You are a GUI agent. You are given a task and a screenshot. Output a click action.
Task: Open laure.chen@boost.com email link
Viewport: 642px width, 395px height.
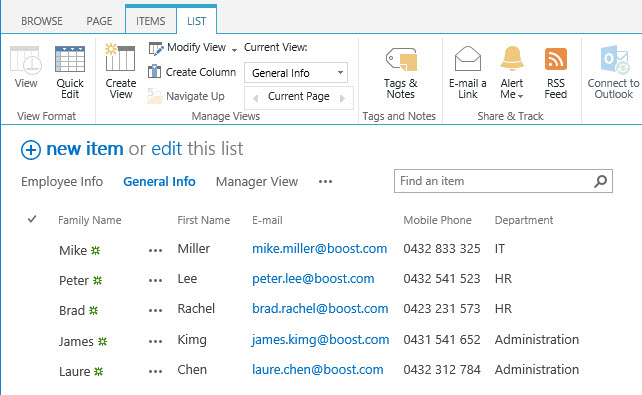click(318, 370)
